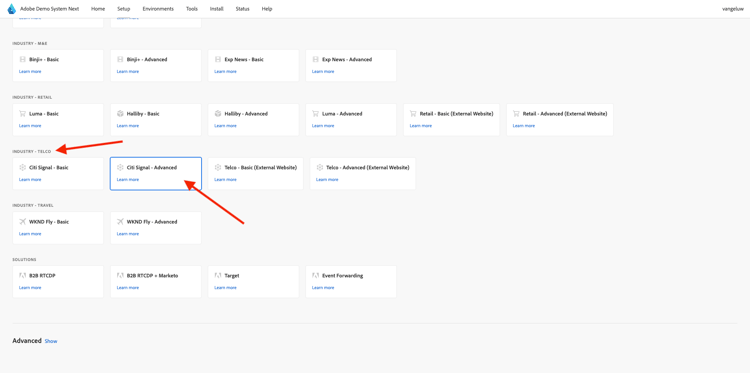Click the Adobe icon on B2B RTCDP card
The width and height of the screenshot is (750, 373).
click(x=22, y=276)
